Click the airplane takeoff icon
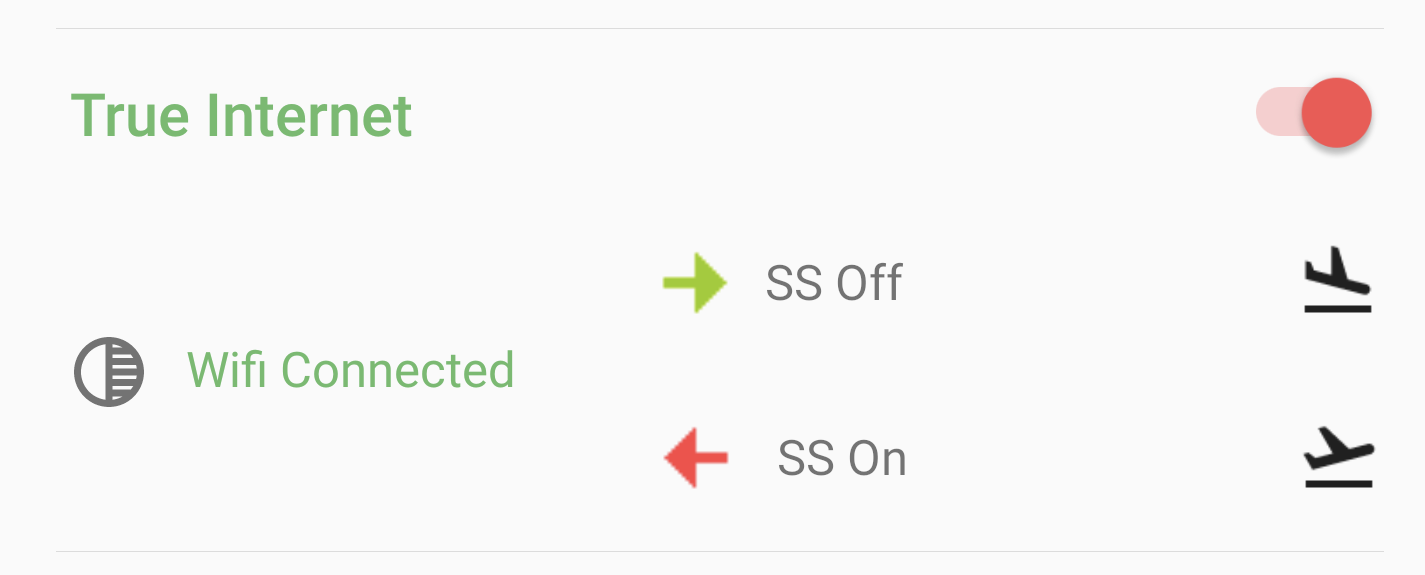 click(1338, 459)
